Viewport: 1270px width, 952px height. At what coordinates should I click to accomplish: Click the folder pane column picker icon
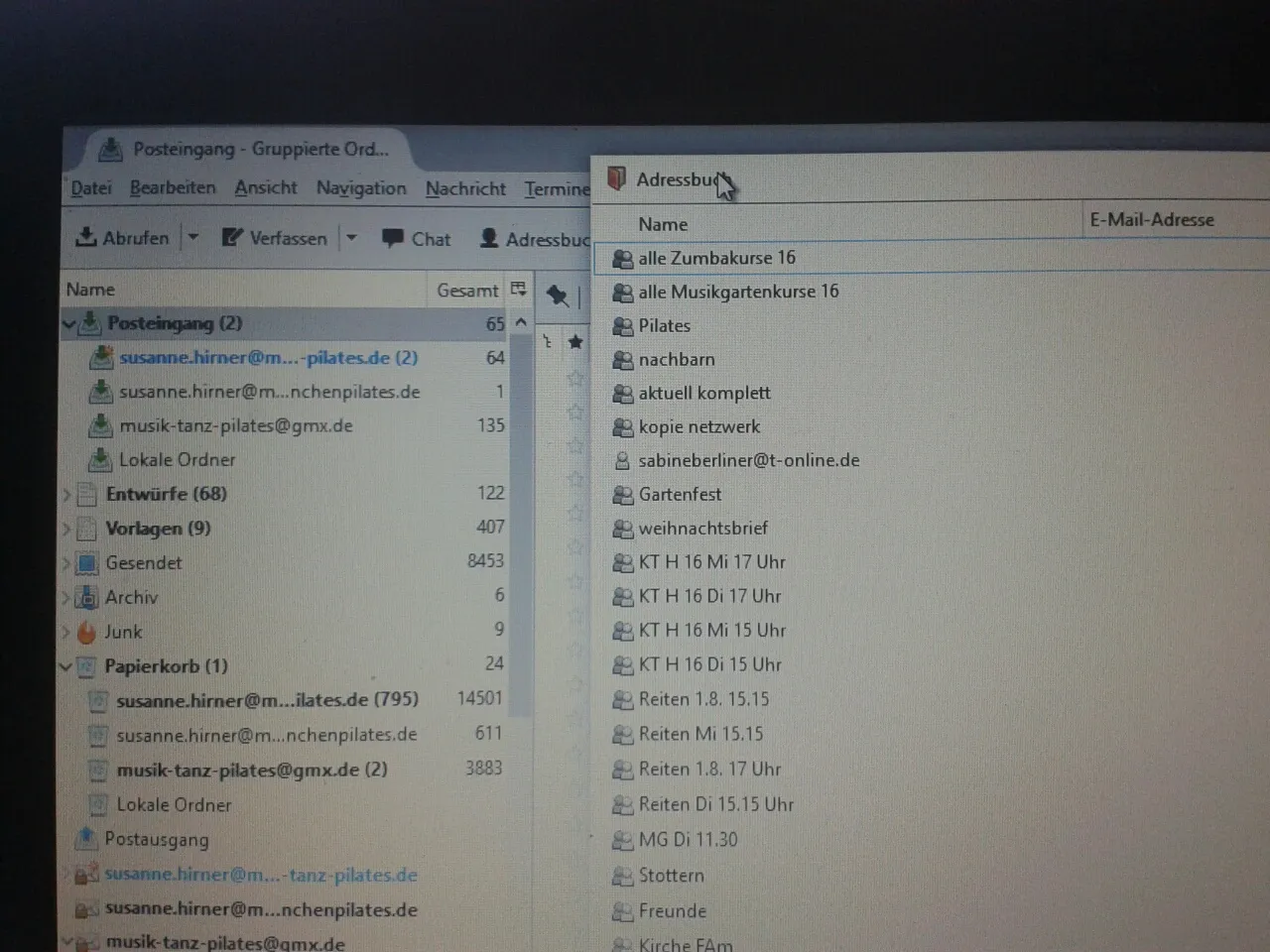click(518, 289)
